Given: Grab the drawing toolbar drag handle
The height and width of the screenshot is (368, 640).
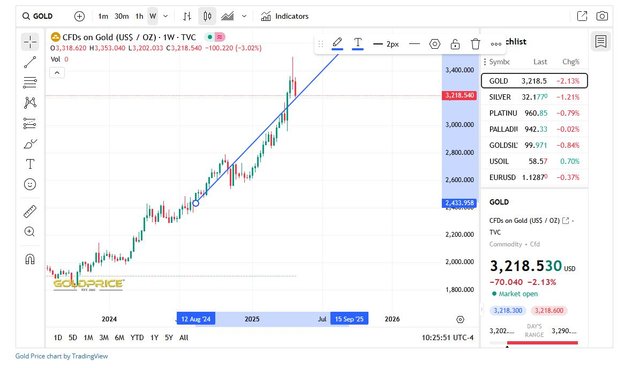Looking at the screenshot, I should [320, 44].
